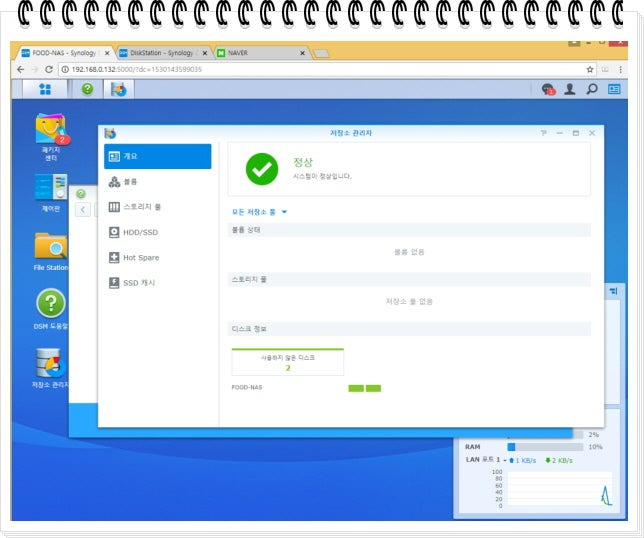Click the unused disks count box

point(288,362)
